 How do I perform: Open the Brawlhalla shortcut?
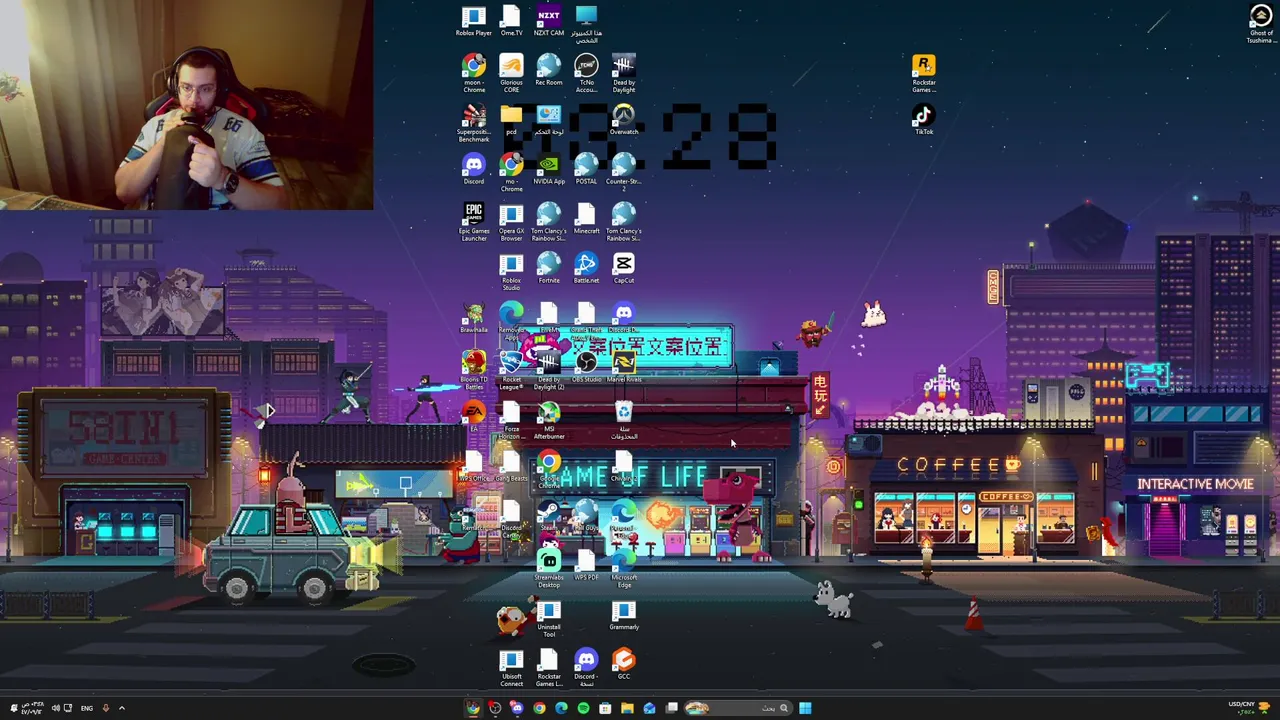pos(474,318)
